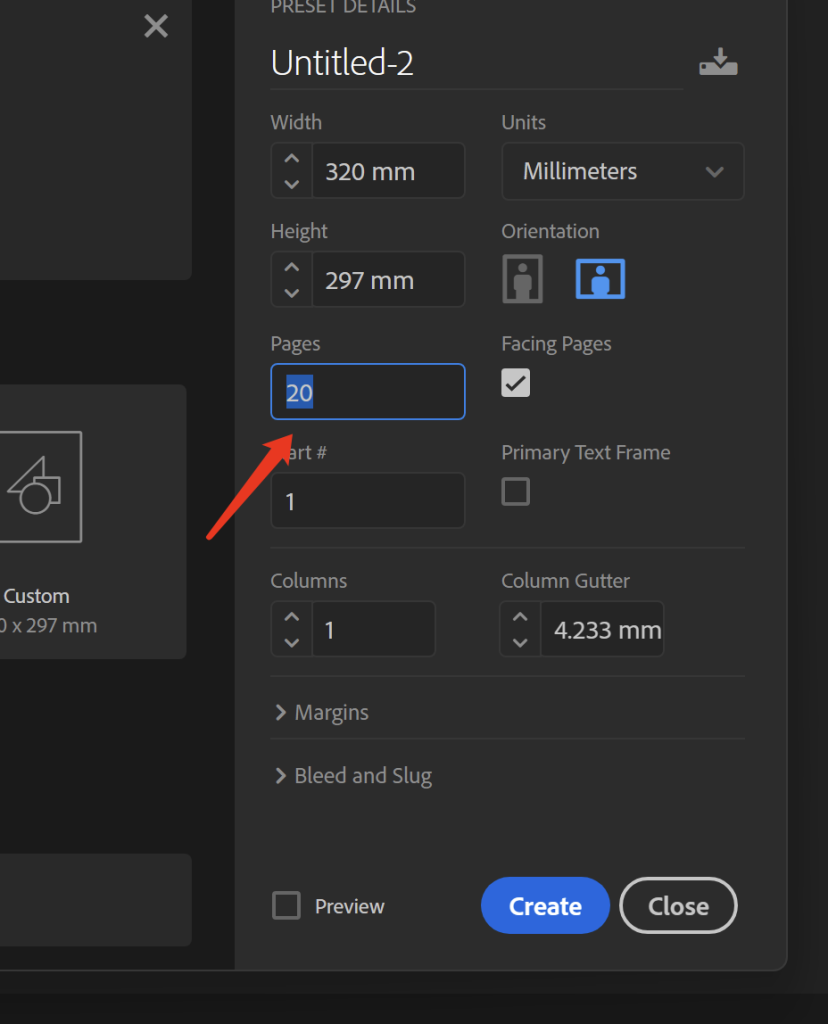Click the save document preset icon
Screen dimensions: 828x1024
(x=717, y=63)
